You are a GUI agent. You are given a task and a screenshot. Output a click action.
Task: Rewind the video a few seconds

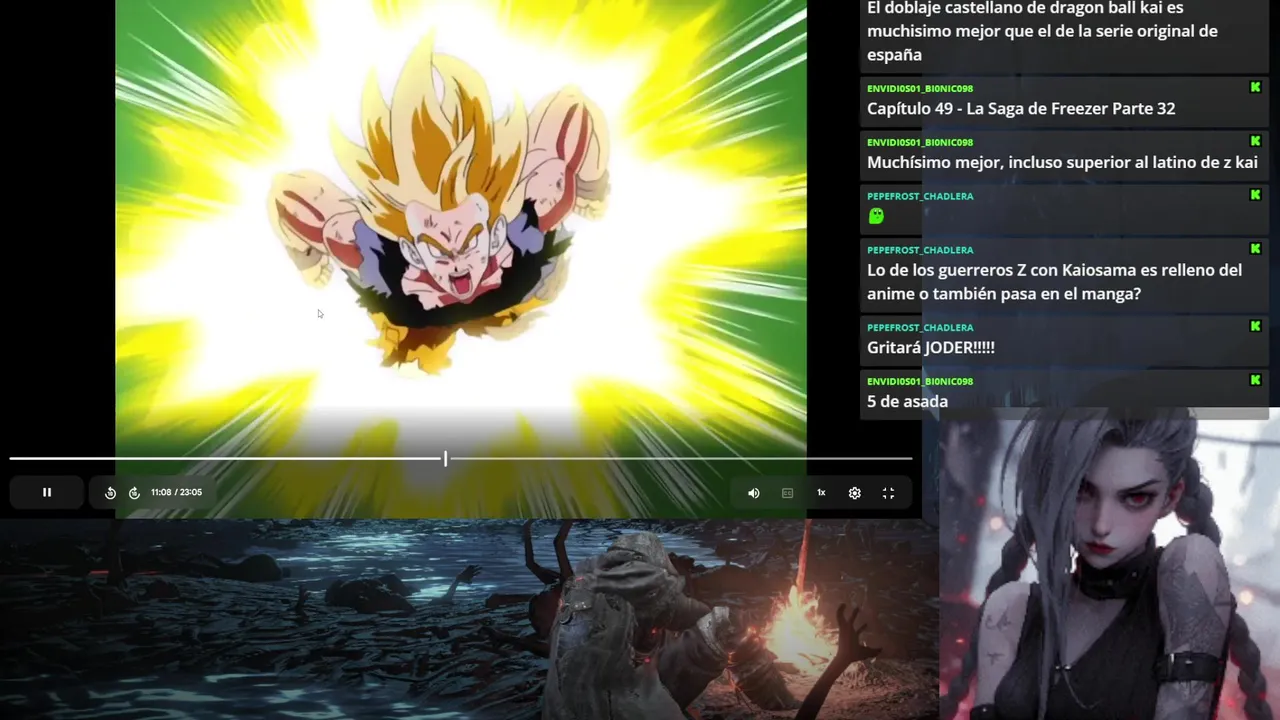tap(110, 493)
